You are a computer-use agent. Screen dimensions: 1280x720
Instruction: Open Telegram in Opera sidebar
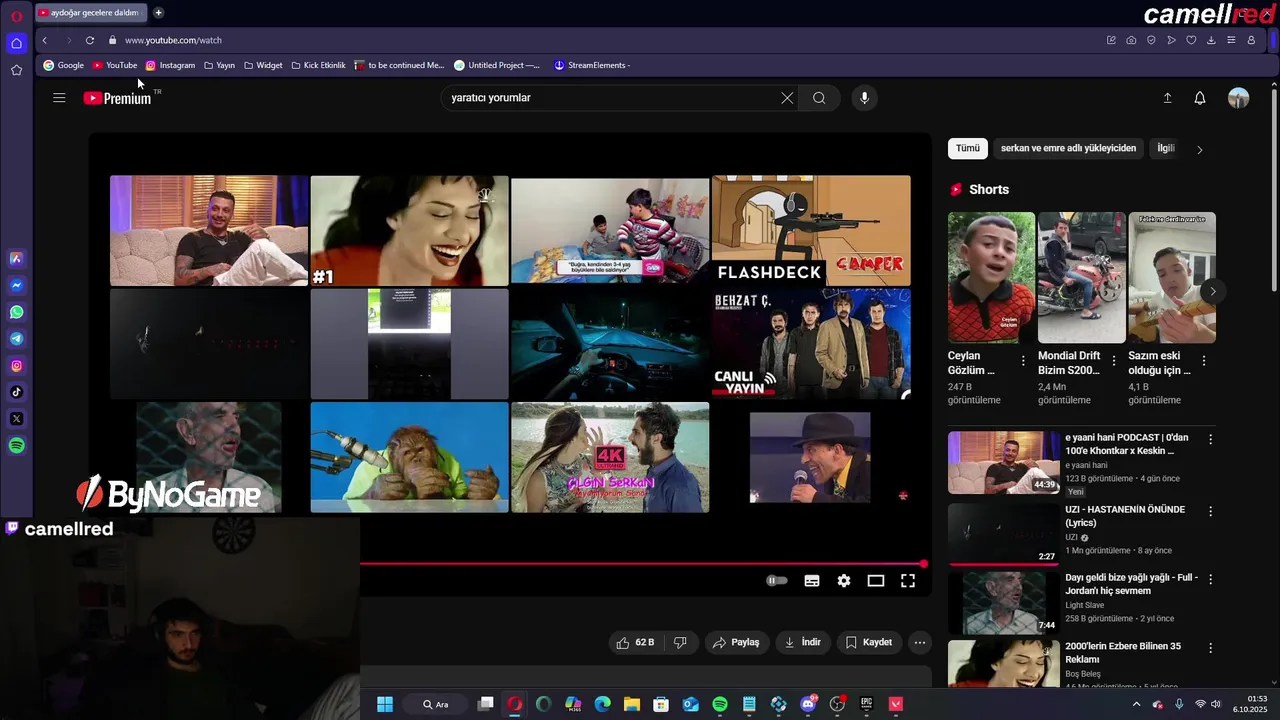coord(16,339)
